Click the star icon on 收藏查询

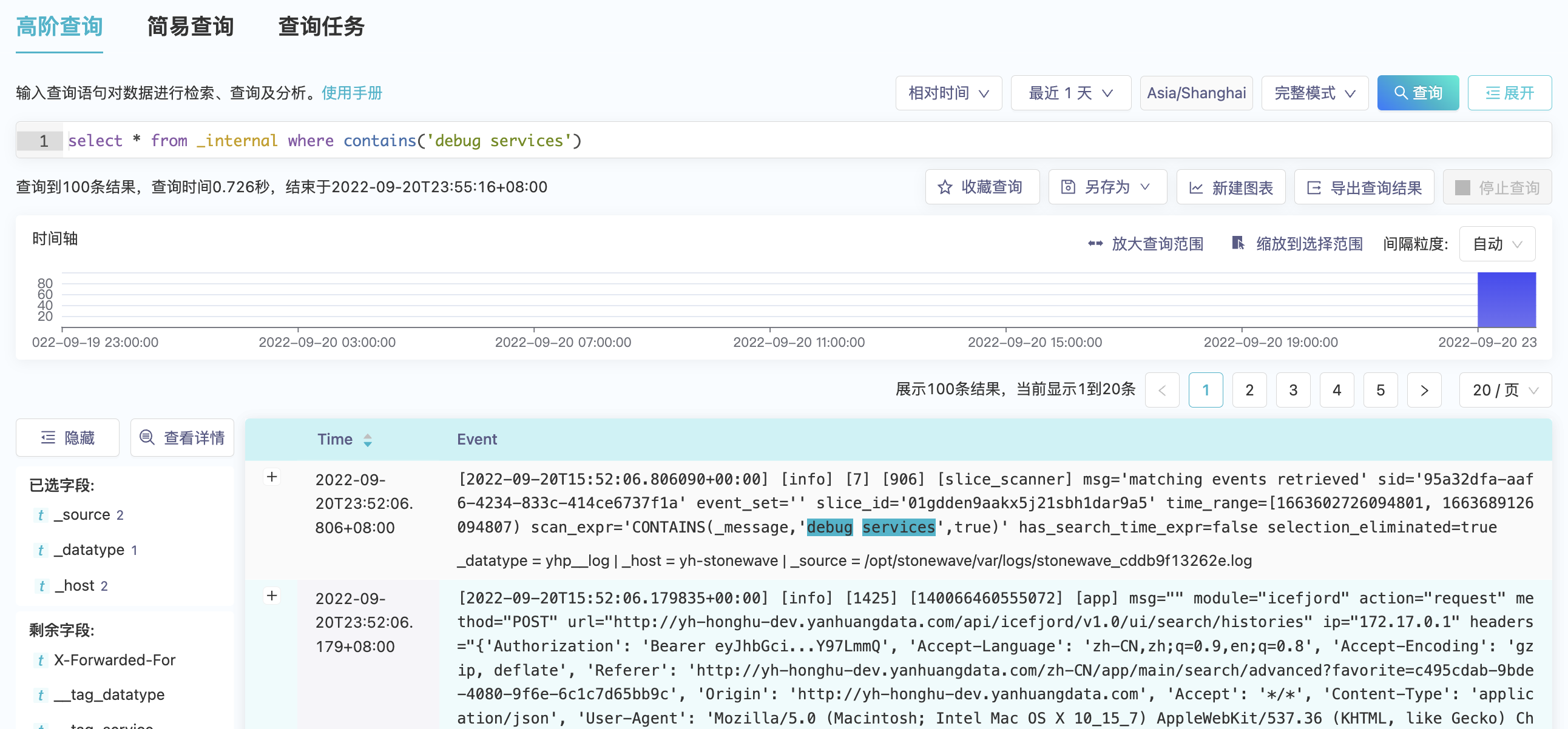945,187
